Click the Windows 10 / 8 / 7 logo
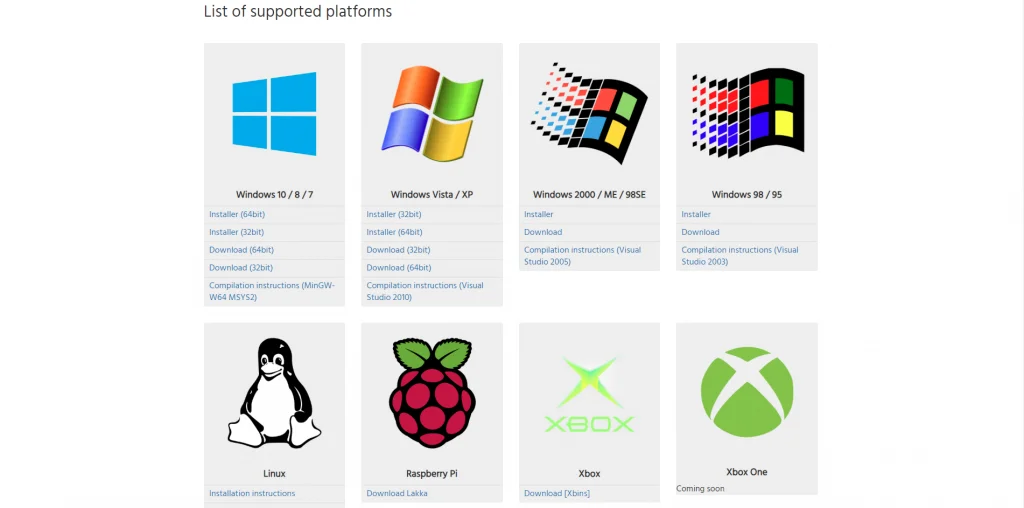Viewport: 1024px width, 508px height. (x=274, y=114)
